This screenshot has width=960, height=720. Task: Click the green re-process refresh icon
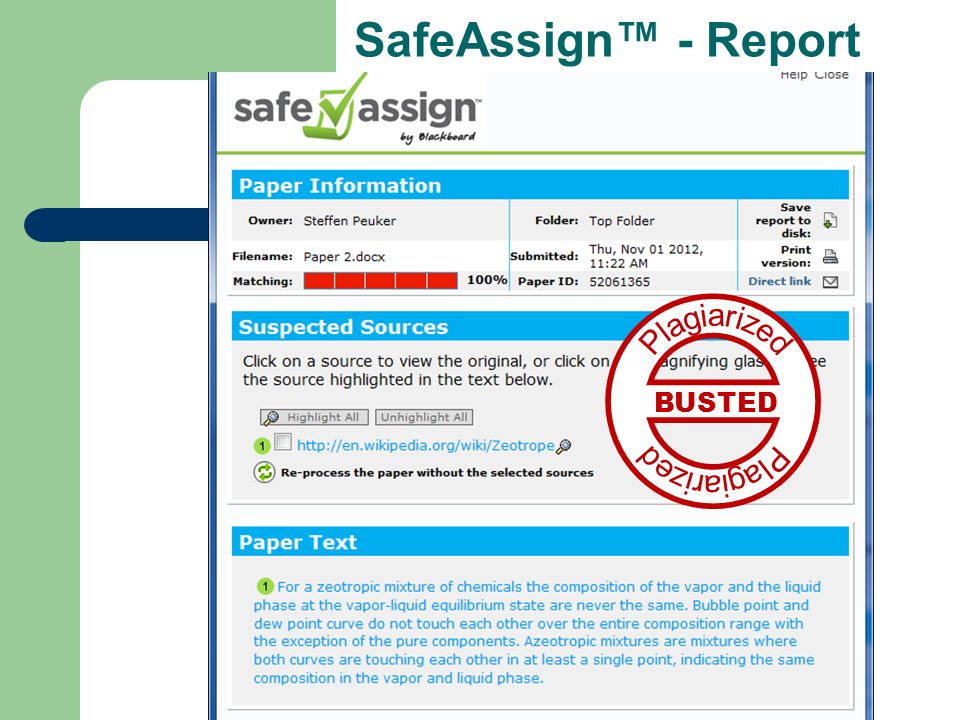coord(264,472)
